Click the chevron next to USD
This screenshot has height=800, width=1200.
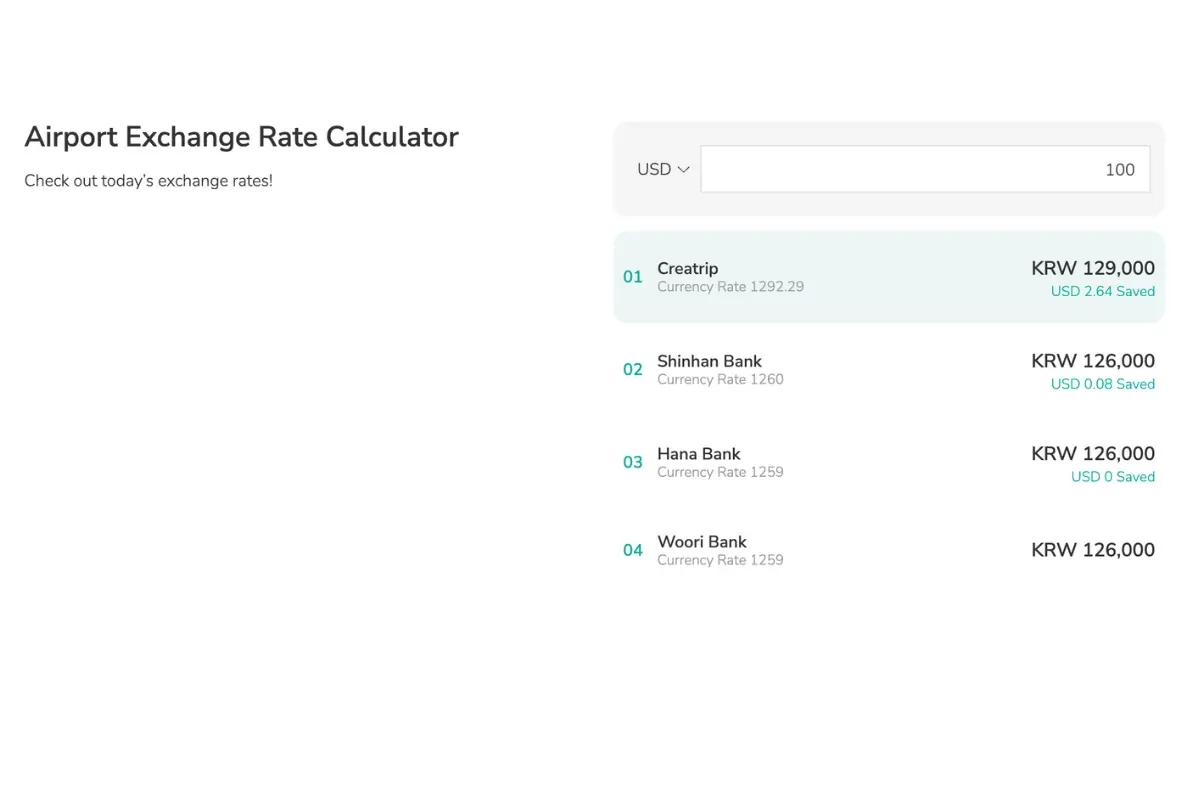[684, 170]
